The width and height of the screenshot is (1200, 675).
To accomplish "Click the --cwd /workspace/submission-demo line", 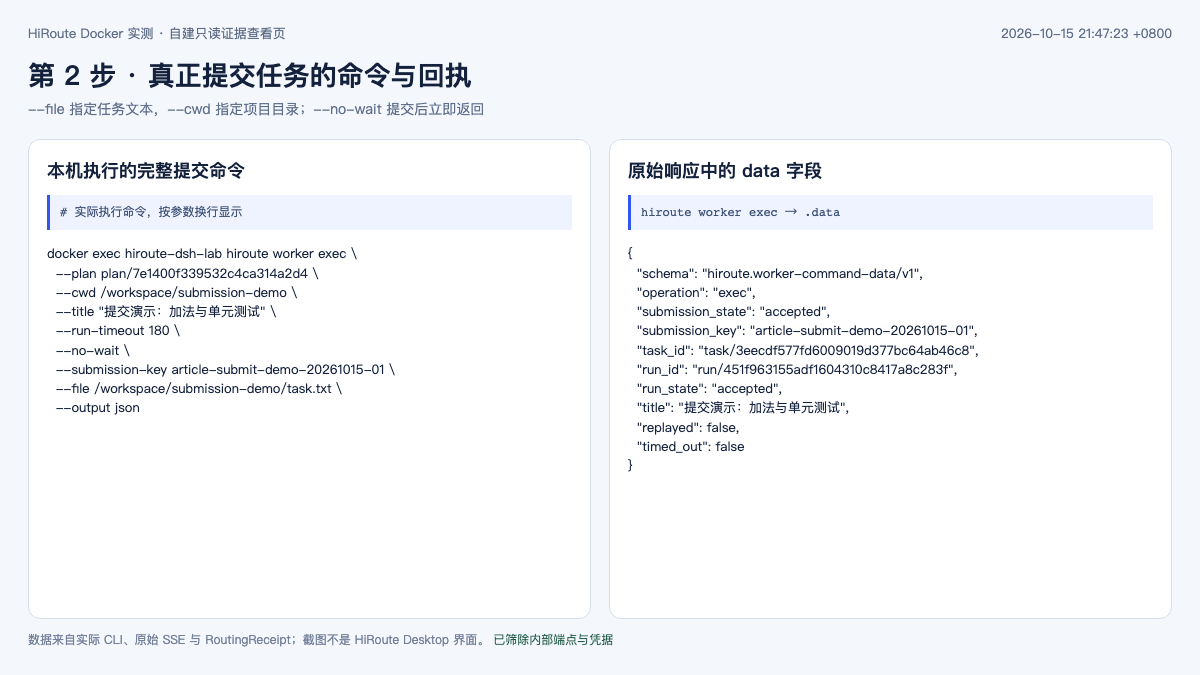I will coord(177,292).
